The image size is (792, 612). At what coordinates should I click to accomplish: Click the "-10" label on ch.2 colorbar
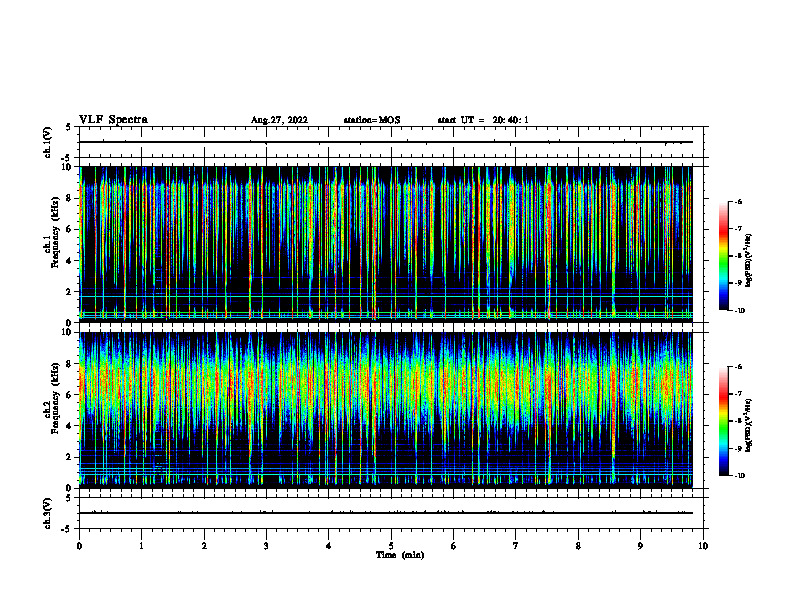(739, 476)
